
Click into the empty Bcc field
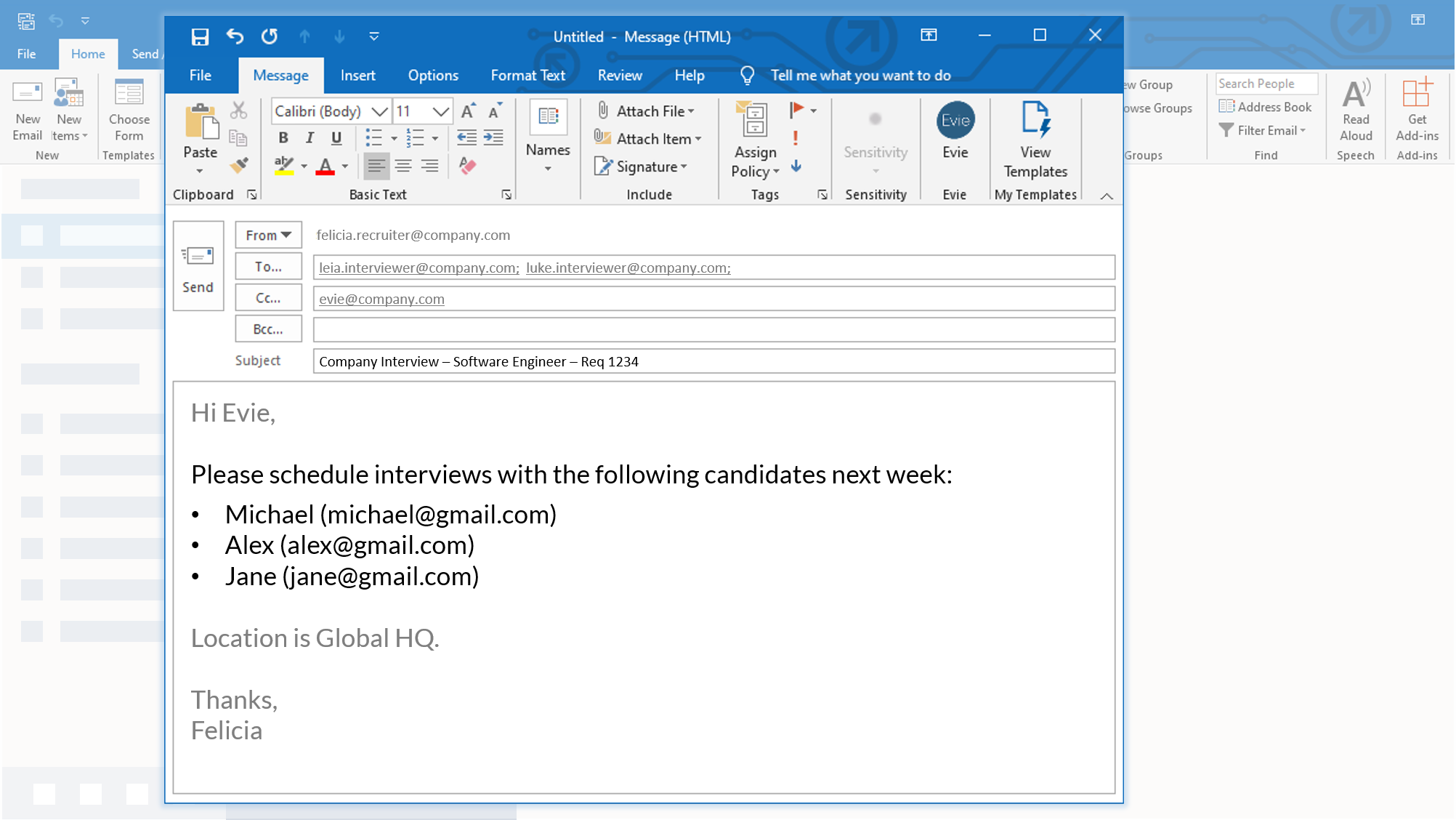(x=713, y=329)
